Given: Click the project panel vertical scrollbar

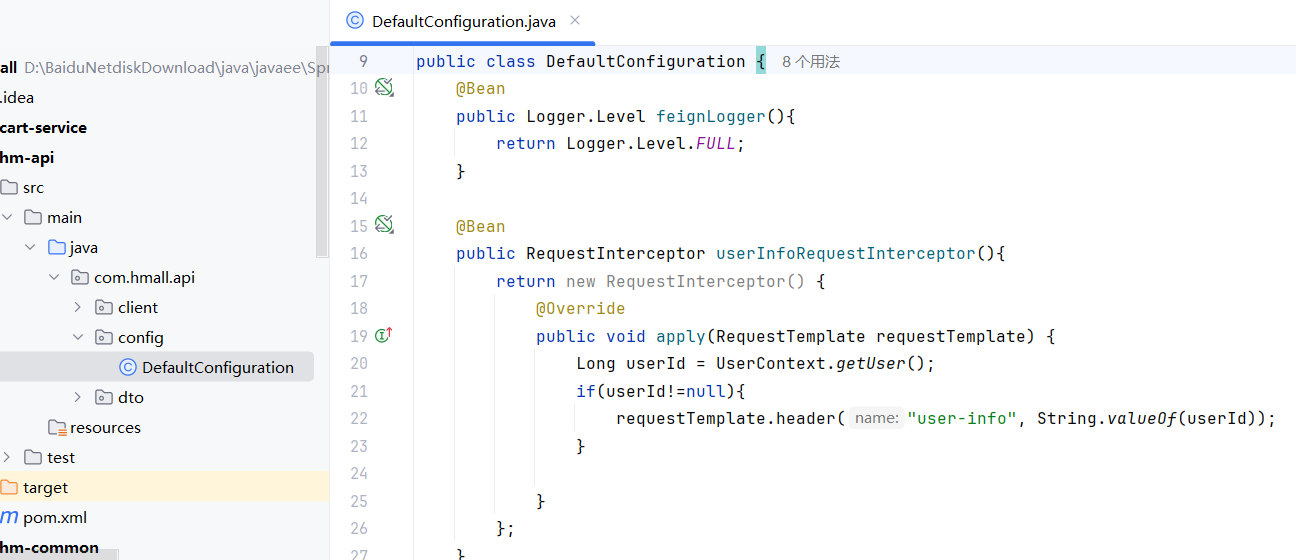Looking at the screenshot, I should tap(322, 150).
